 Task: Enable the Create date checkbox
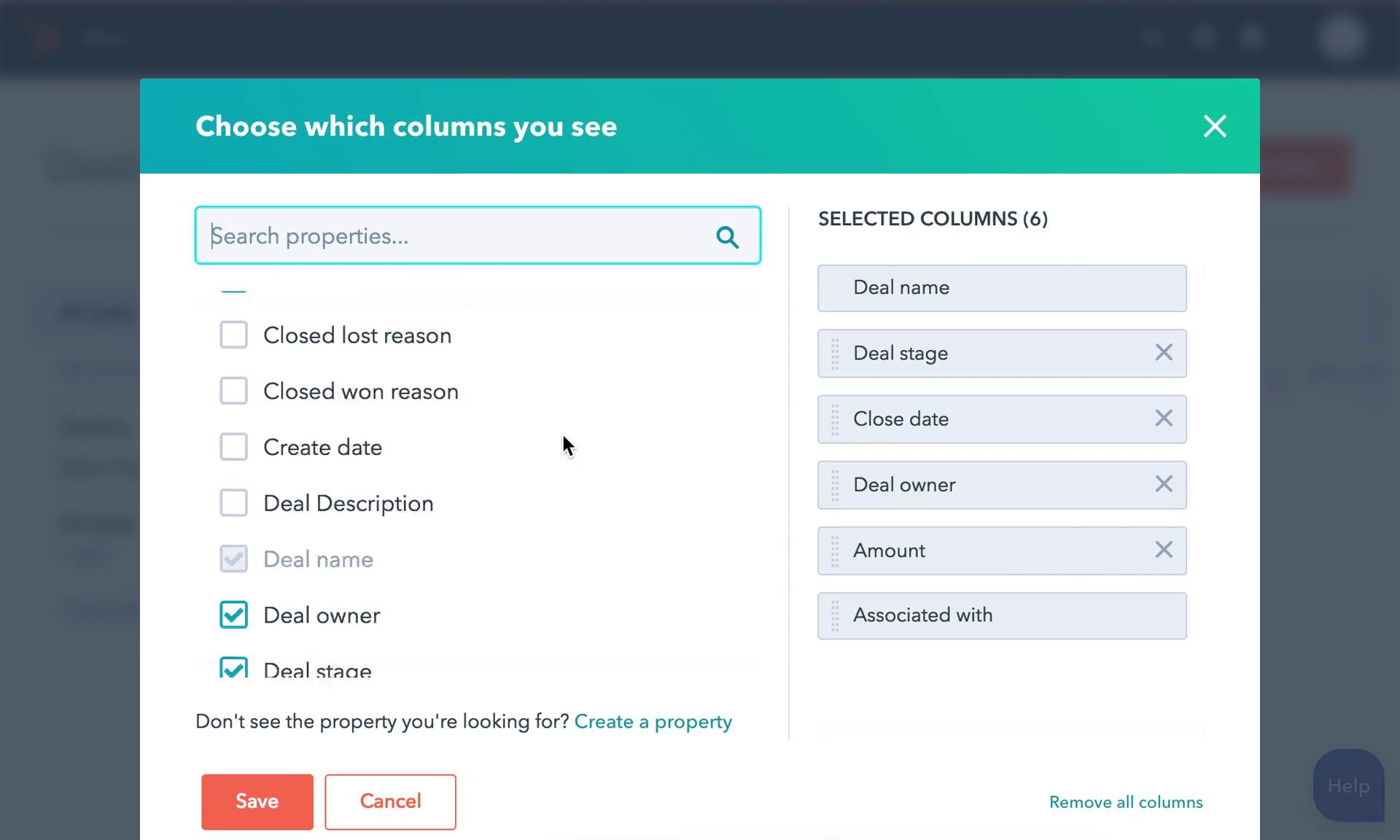point(234,447)
